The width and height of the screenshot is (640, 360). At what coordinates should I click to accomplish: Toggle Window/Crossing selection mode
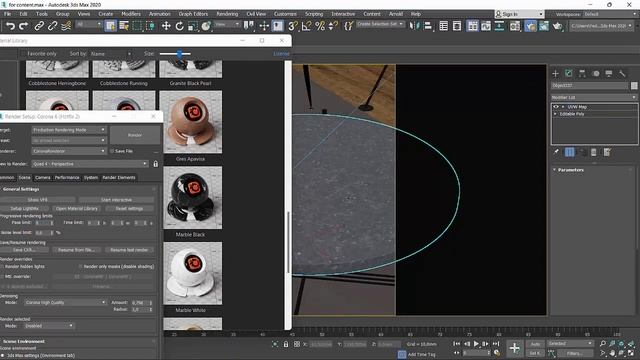151,26
